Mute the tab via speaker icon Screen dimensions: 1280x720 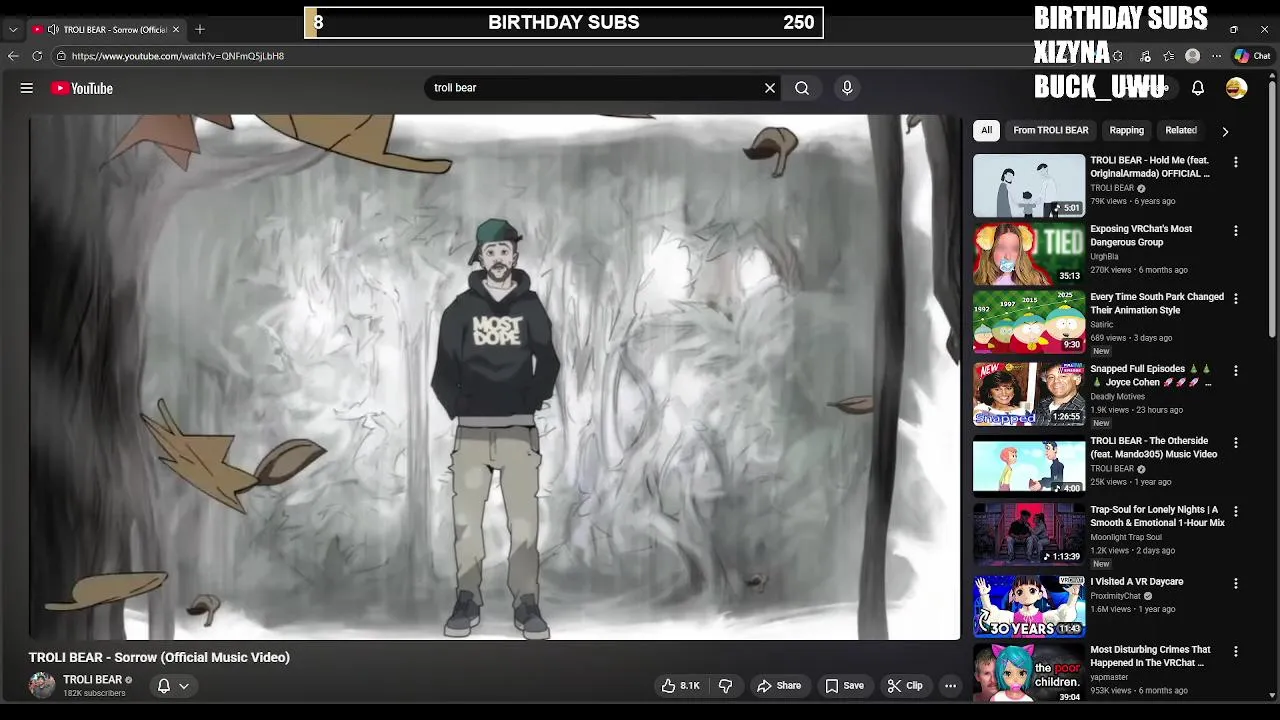tap(53, 29)
